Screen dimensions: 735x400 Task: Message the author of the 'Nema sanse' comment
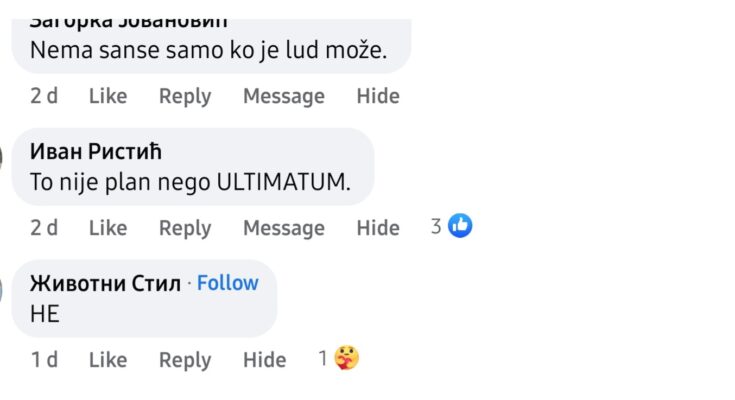[x=284, y=96]
